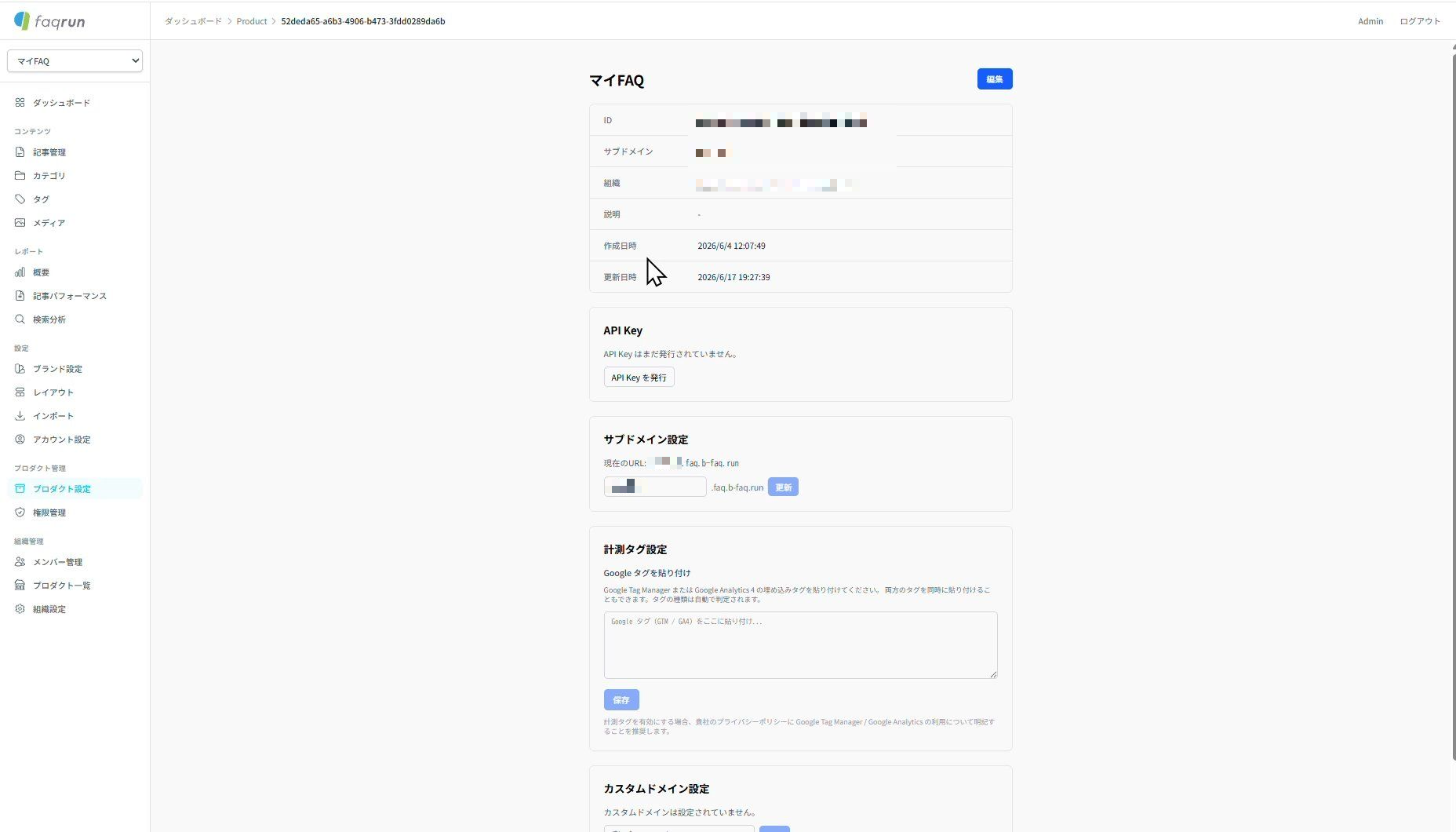The width and height of the screenshot is (1456, 832).
Task: Click the 説明 row label
Action: coord(612,214)
